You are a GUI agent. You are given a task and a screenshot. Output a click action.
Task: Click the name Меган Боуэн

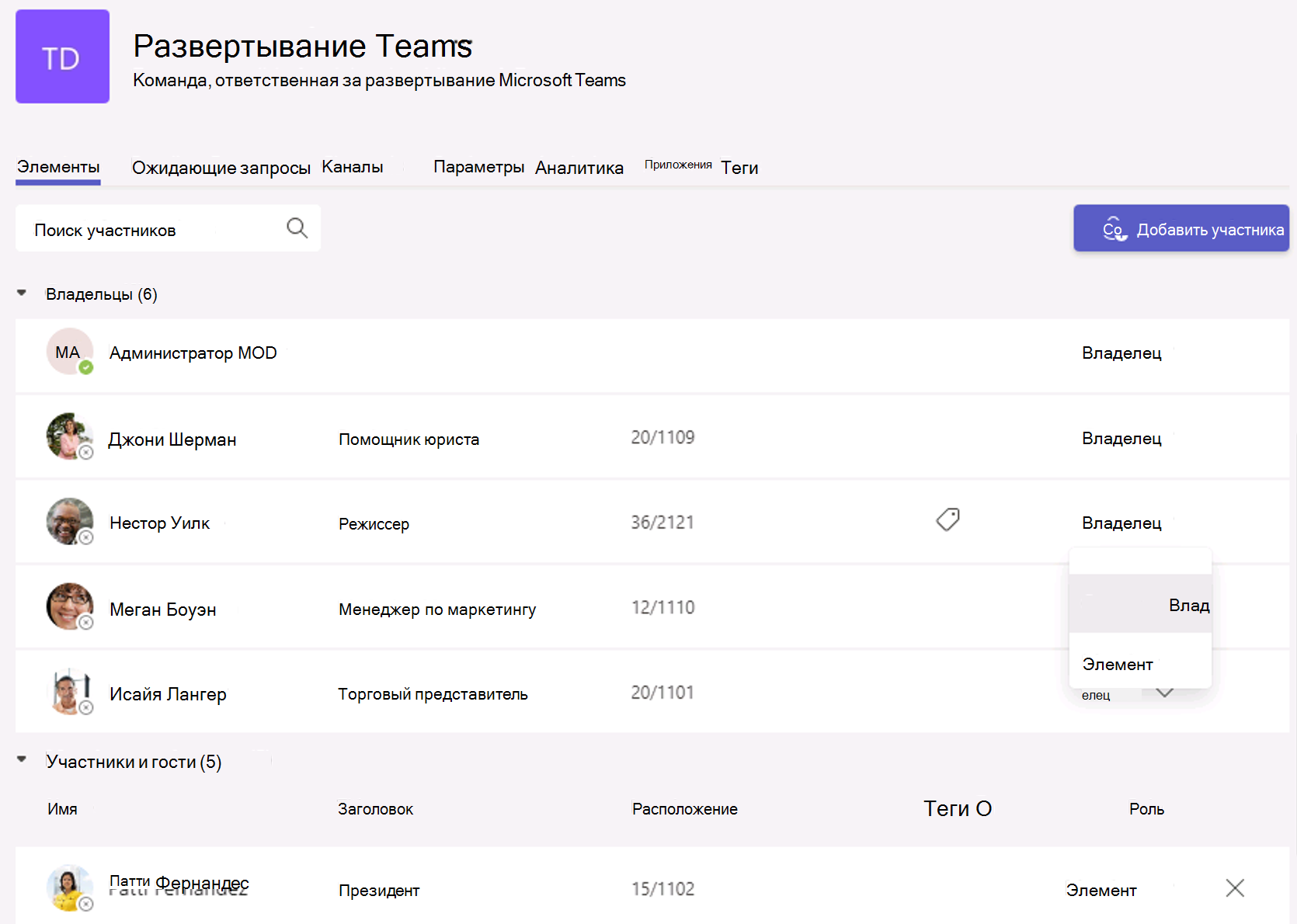162,610
